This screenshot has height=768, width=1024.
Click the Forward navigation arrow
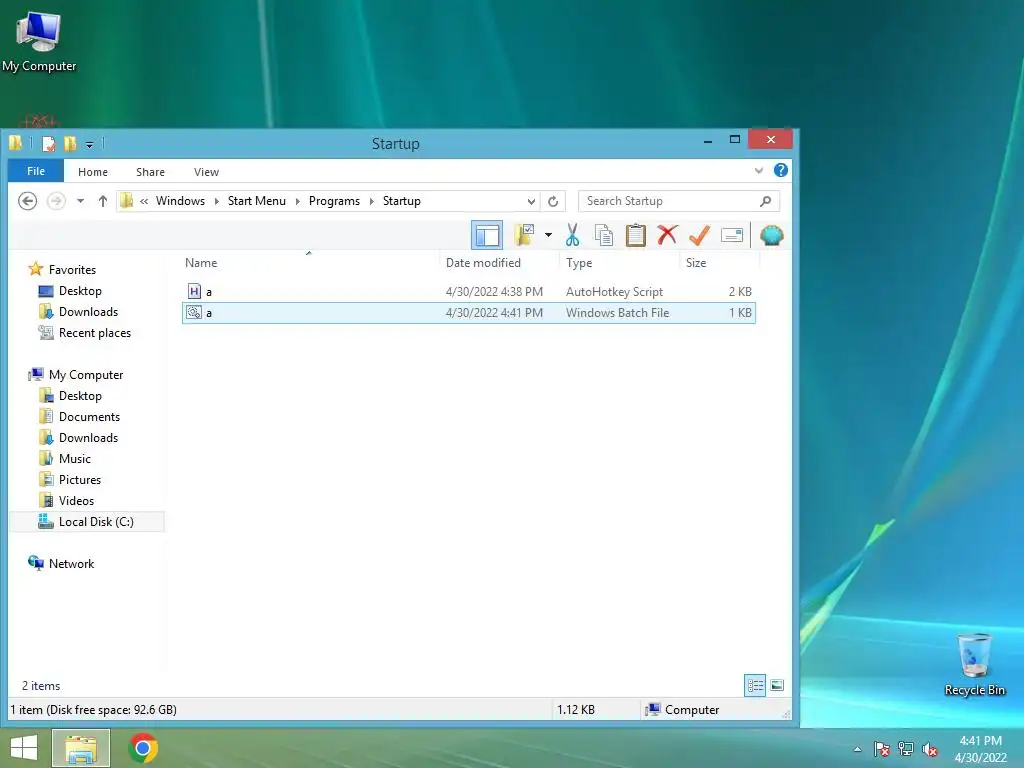coord(56,201)
